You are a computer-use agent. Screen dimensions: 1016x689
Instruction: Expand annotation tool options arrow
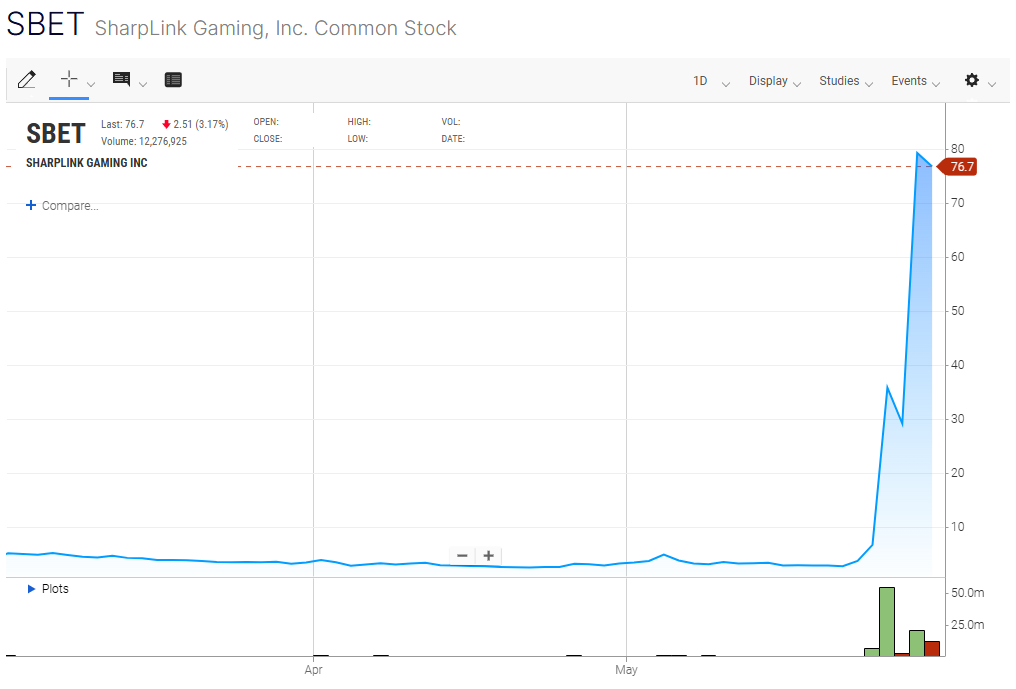click(x=143, y=83)
